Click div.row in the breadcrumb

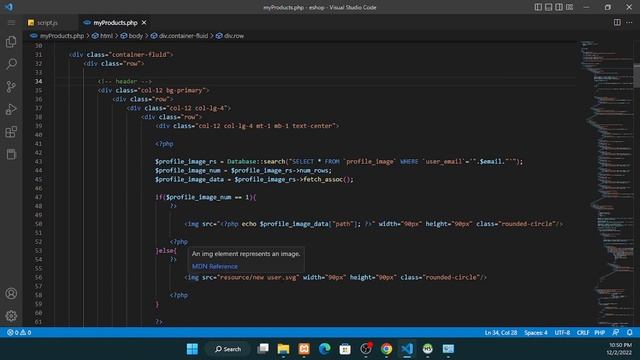(x=234, y=36)
